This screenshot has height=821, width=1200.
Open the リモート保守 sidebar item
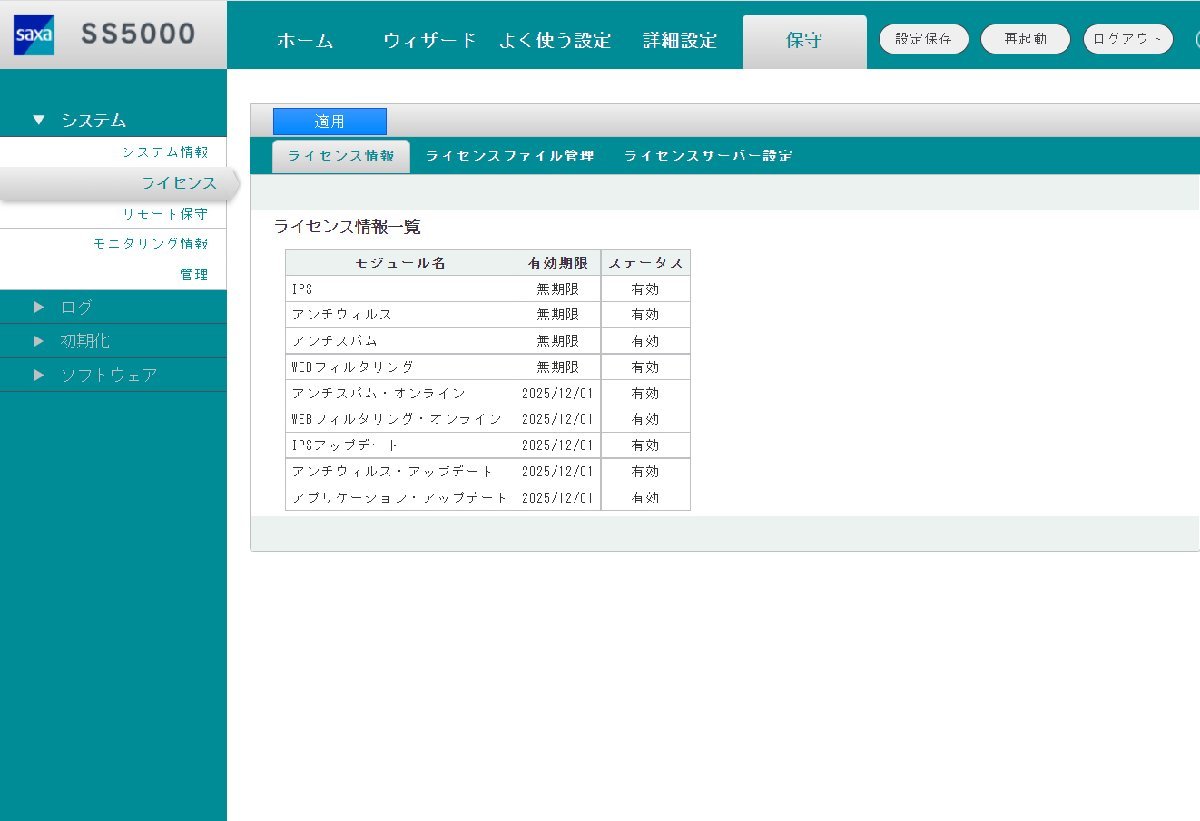point(165,214)
